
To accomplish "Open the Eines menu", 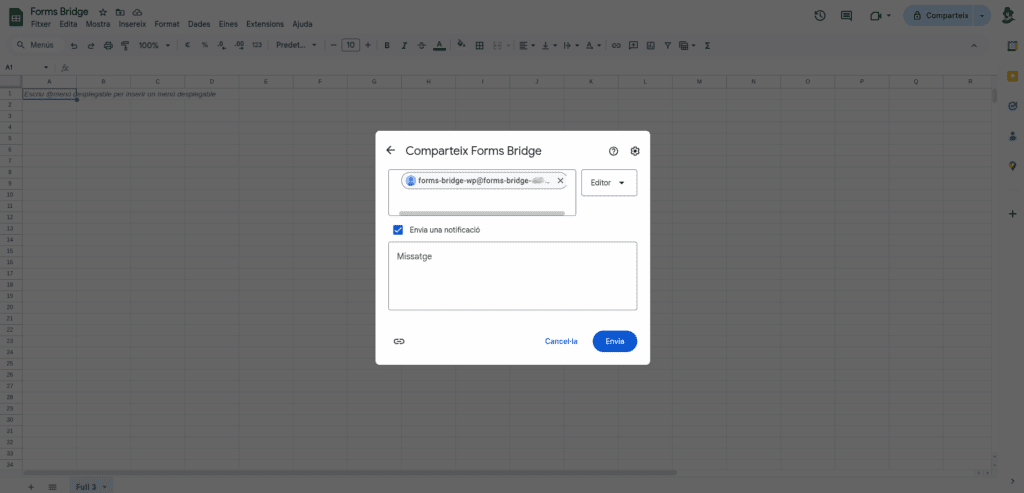I will (228, 24).
